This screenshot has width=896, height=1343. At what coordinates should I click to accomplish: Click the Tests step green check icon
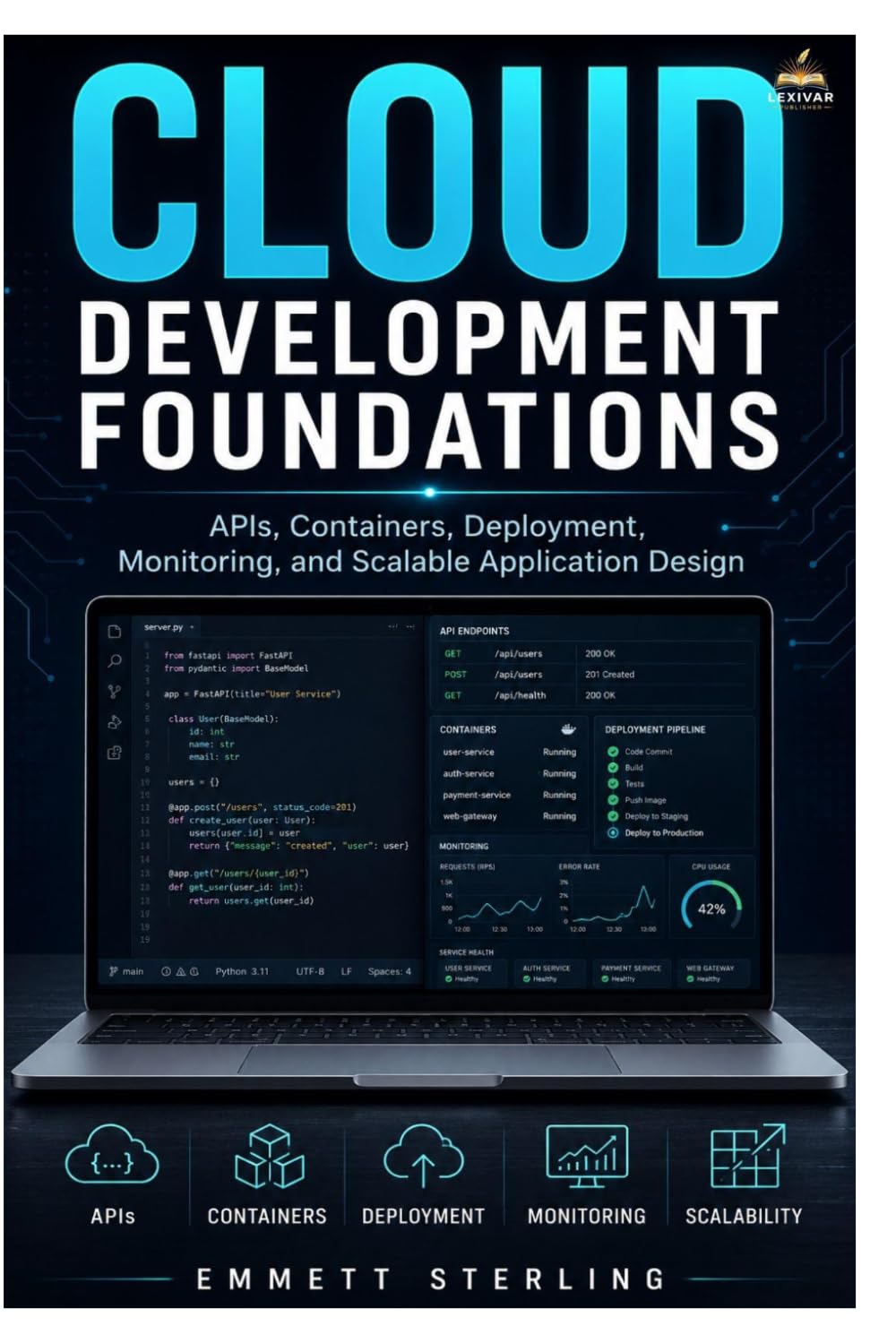pos(613,784)
